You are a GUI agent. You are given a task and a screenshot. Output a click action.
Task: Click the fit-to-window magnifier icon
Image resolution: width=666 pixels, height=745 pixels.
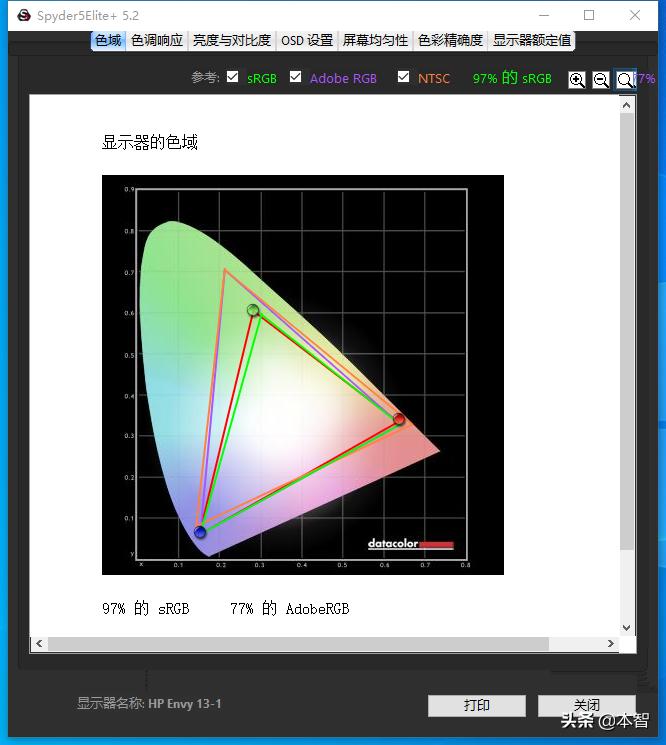(x=624, y=80)
